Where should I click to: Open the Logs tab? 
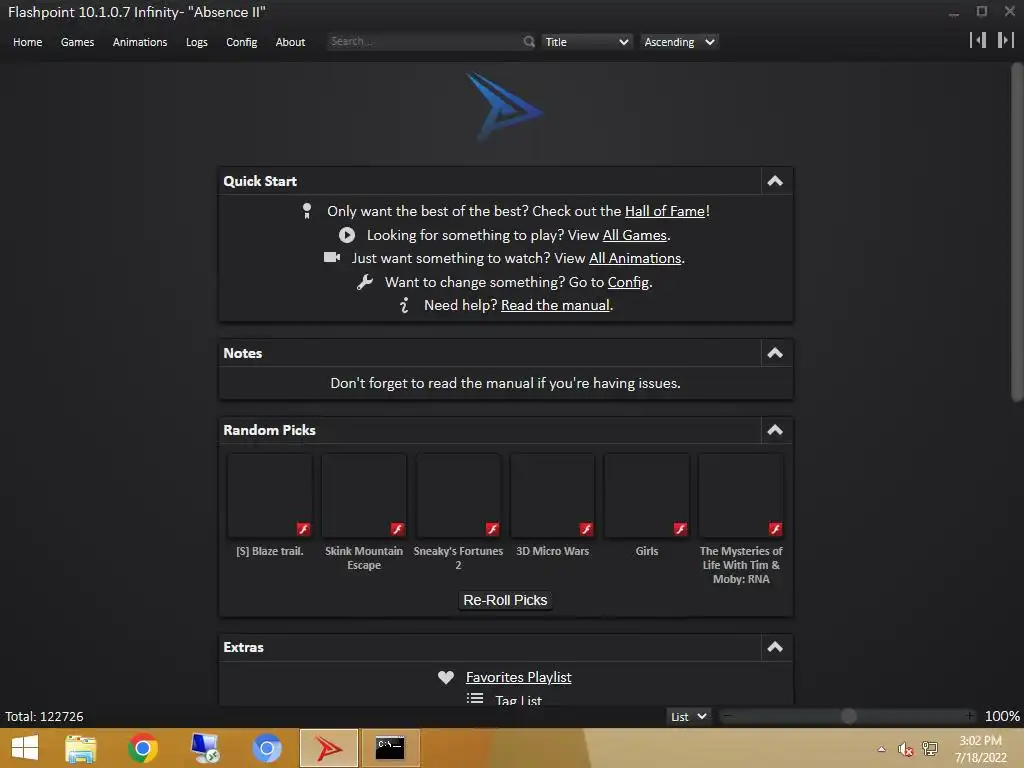[x=197, y=42]
